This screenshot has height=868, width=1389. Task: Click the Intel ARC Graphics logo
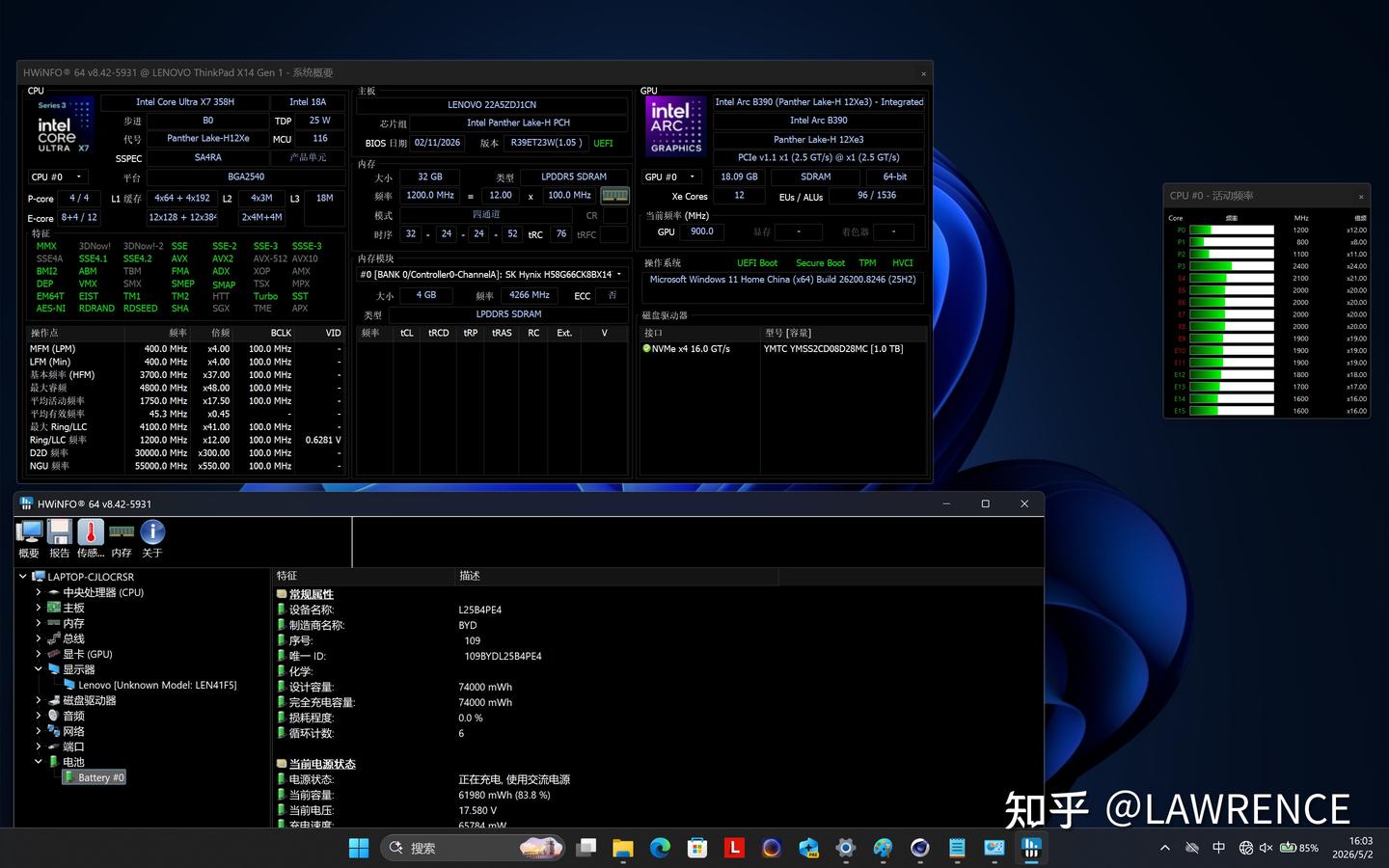coord(675,125)
